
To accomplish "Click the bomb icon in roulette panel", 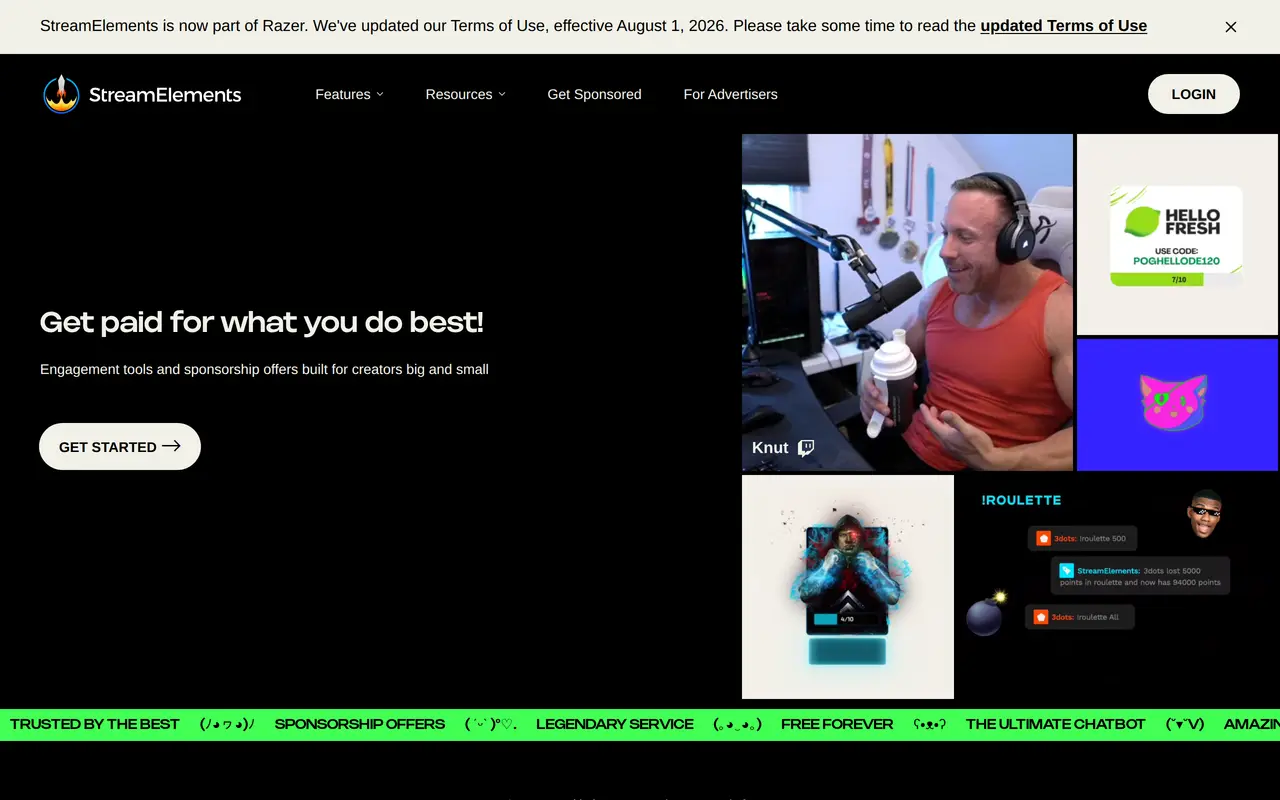I will [x=985, y=614].
